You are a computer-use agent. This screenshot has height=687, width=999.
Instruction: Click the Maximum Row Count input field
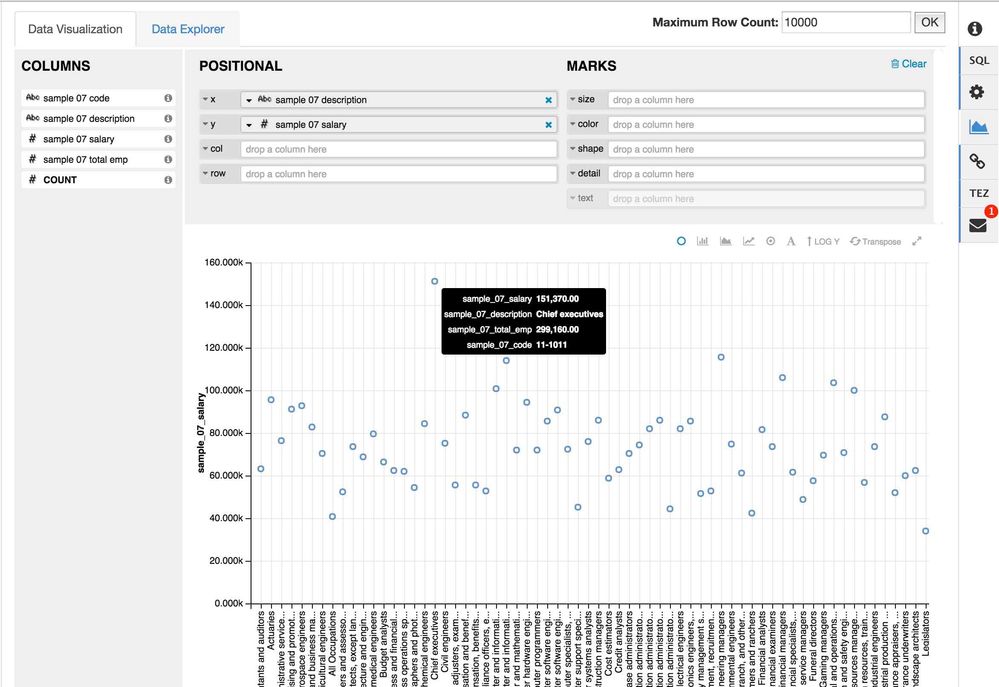845,22
